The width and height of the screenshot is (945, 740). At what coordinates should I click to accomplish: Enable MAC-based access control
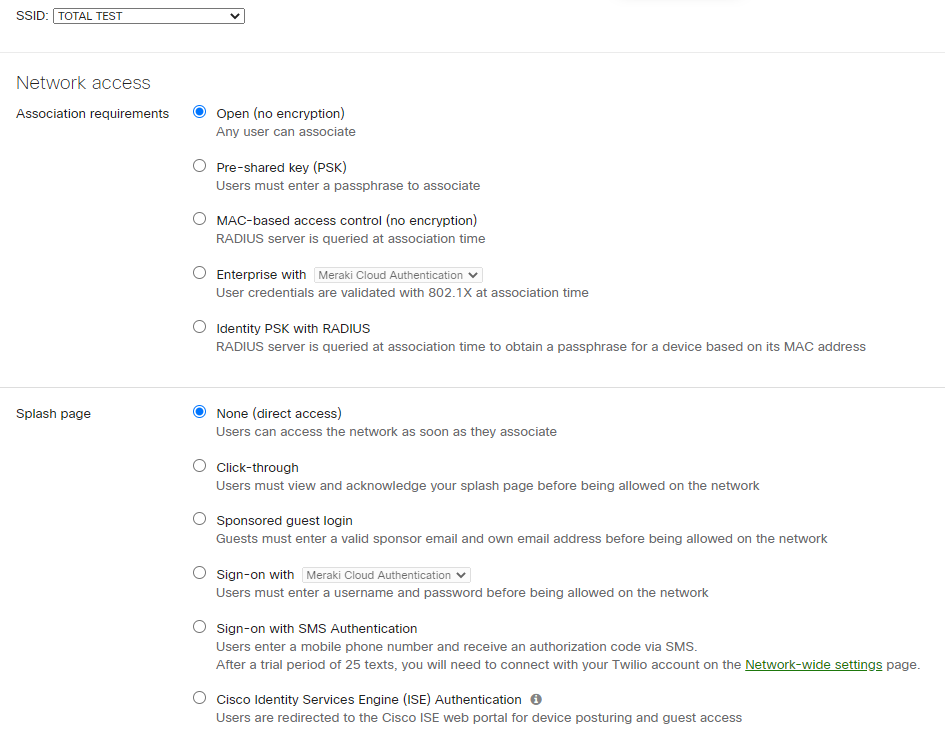point(199,218)
